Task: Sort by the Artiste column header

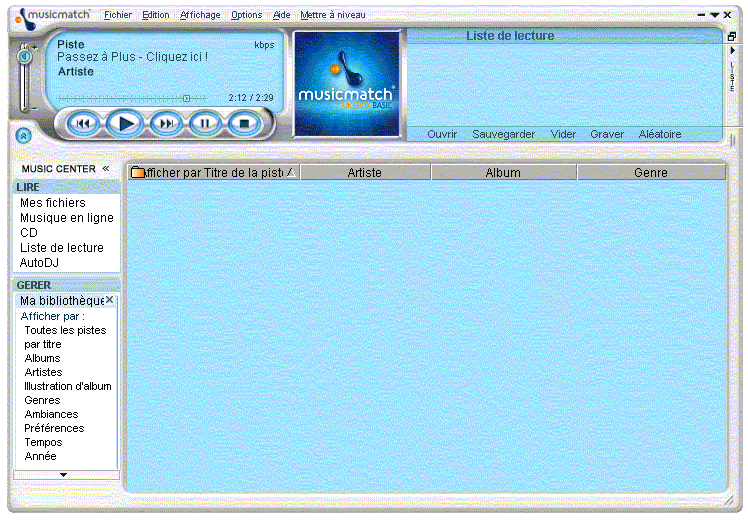Action: pyautogui.click(x=365, y=172)
